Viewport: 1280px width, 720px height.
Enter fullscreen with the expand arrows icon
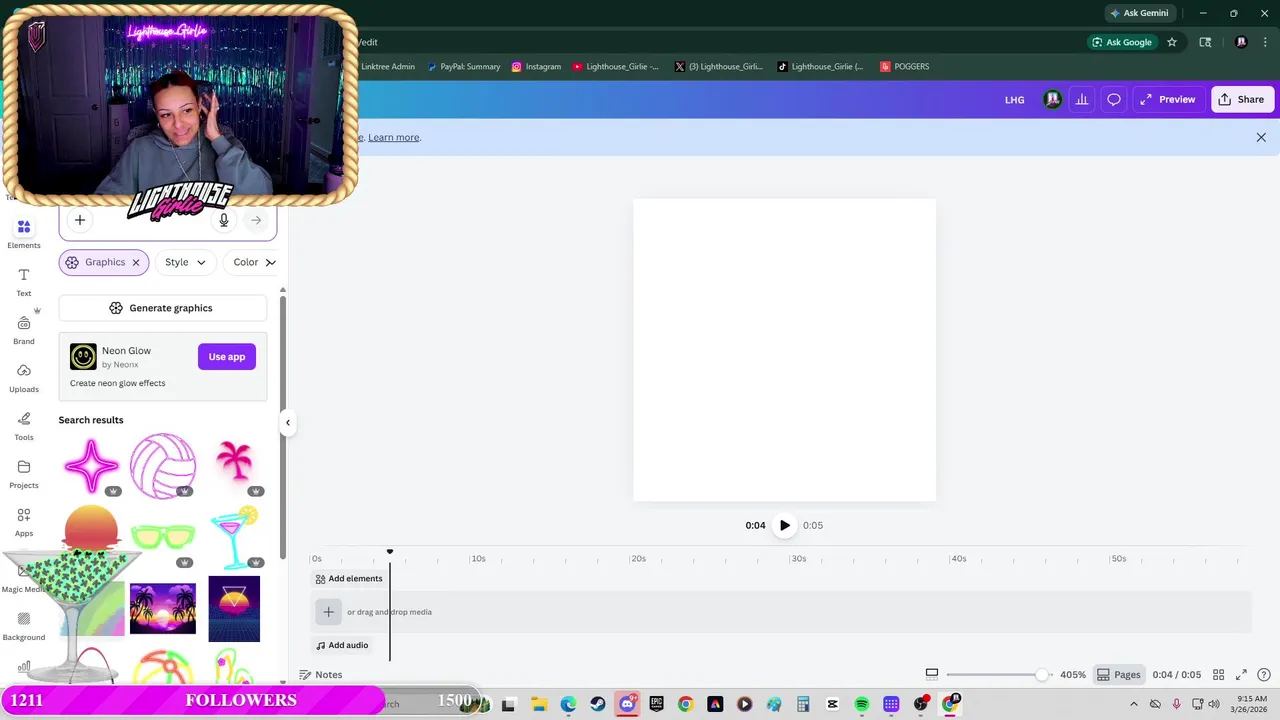1241,675
